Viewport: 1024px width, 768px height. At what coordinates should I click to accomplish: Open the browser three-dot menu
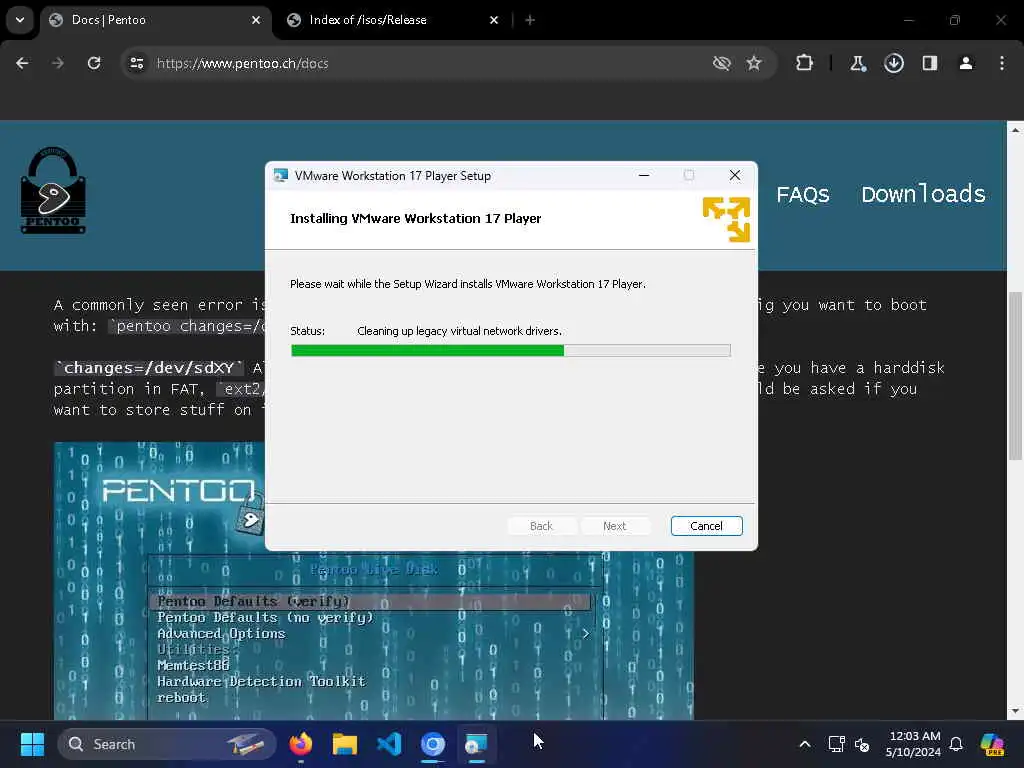1002,63
